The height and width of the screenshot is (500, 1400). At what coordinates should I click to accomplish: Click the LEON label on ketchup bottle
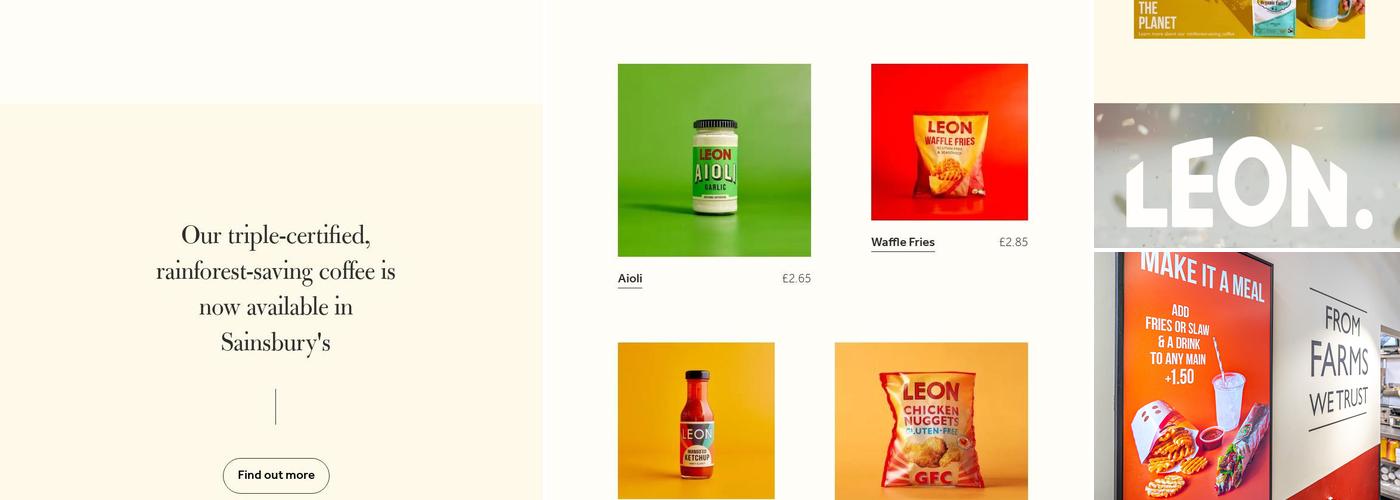point(698,435)
